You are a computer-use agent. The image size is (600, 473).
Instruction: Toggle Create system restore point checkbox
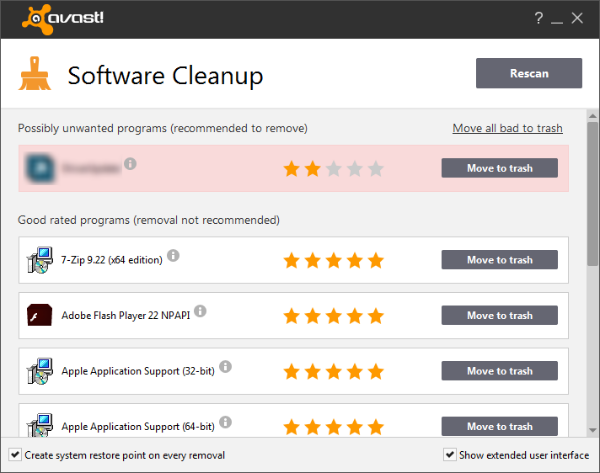[x=13, y=455]
